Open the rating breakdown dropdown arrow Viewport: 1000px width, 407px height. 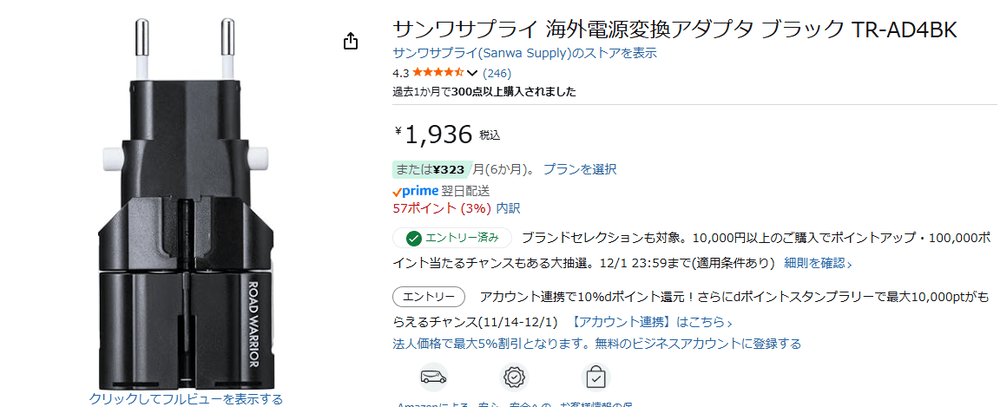pos(472,73)
